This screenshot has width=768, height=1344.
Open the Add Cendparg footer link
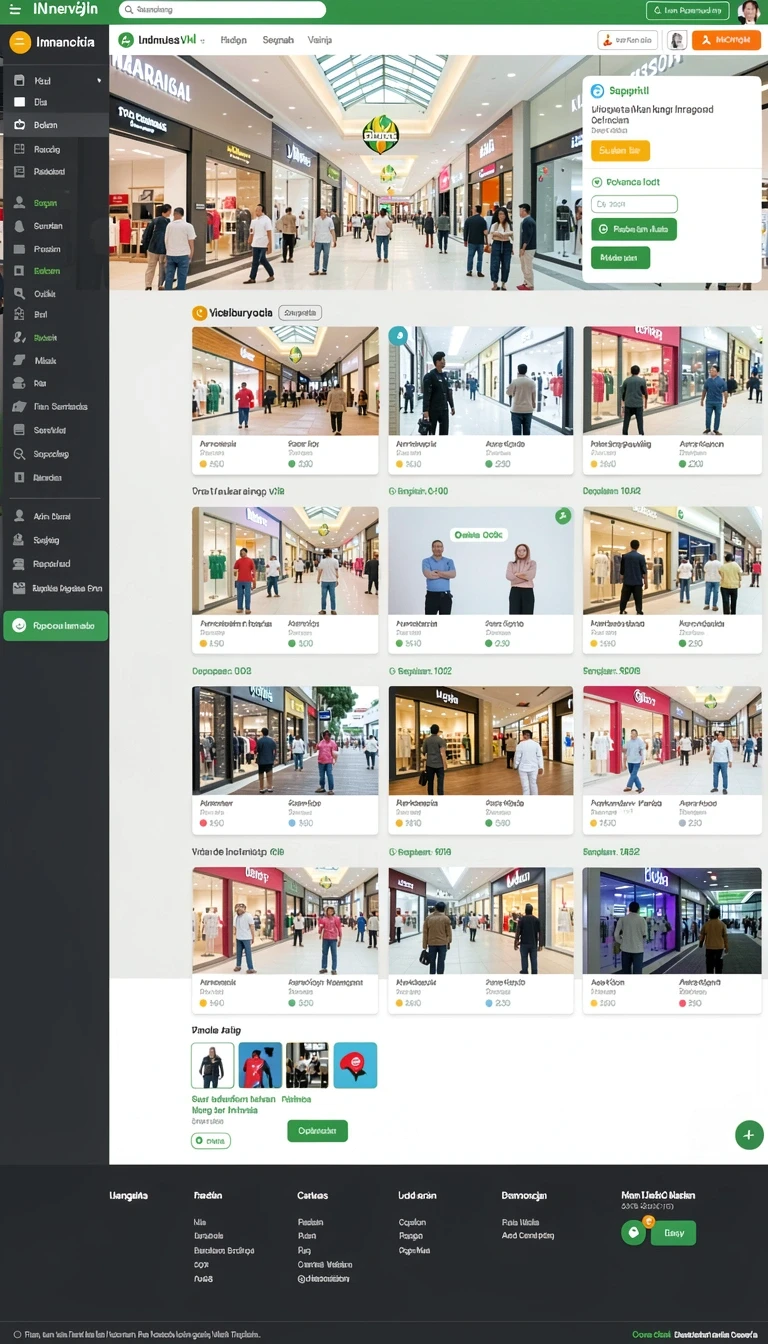(x=528, y=1236)
